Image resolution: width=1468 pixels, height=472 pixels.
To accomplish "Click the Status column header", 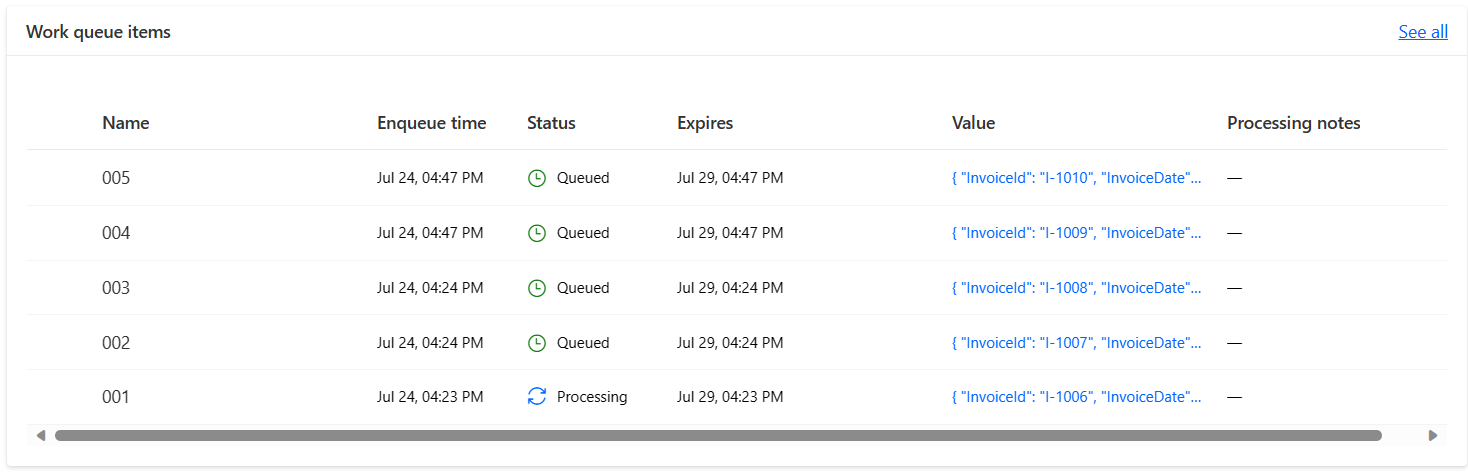I will click(x=551, y=123).
